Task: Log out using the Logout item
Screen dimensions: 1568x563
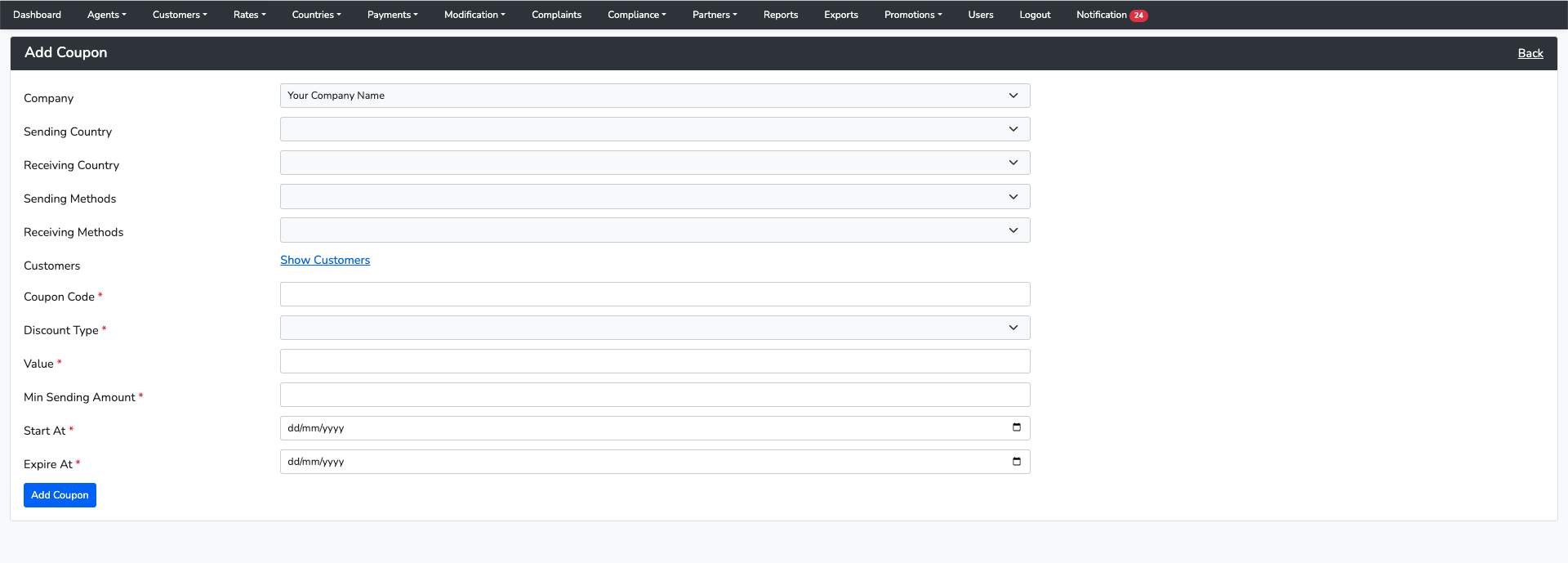Action: [1035, 15]
